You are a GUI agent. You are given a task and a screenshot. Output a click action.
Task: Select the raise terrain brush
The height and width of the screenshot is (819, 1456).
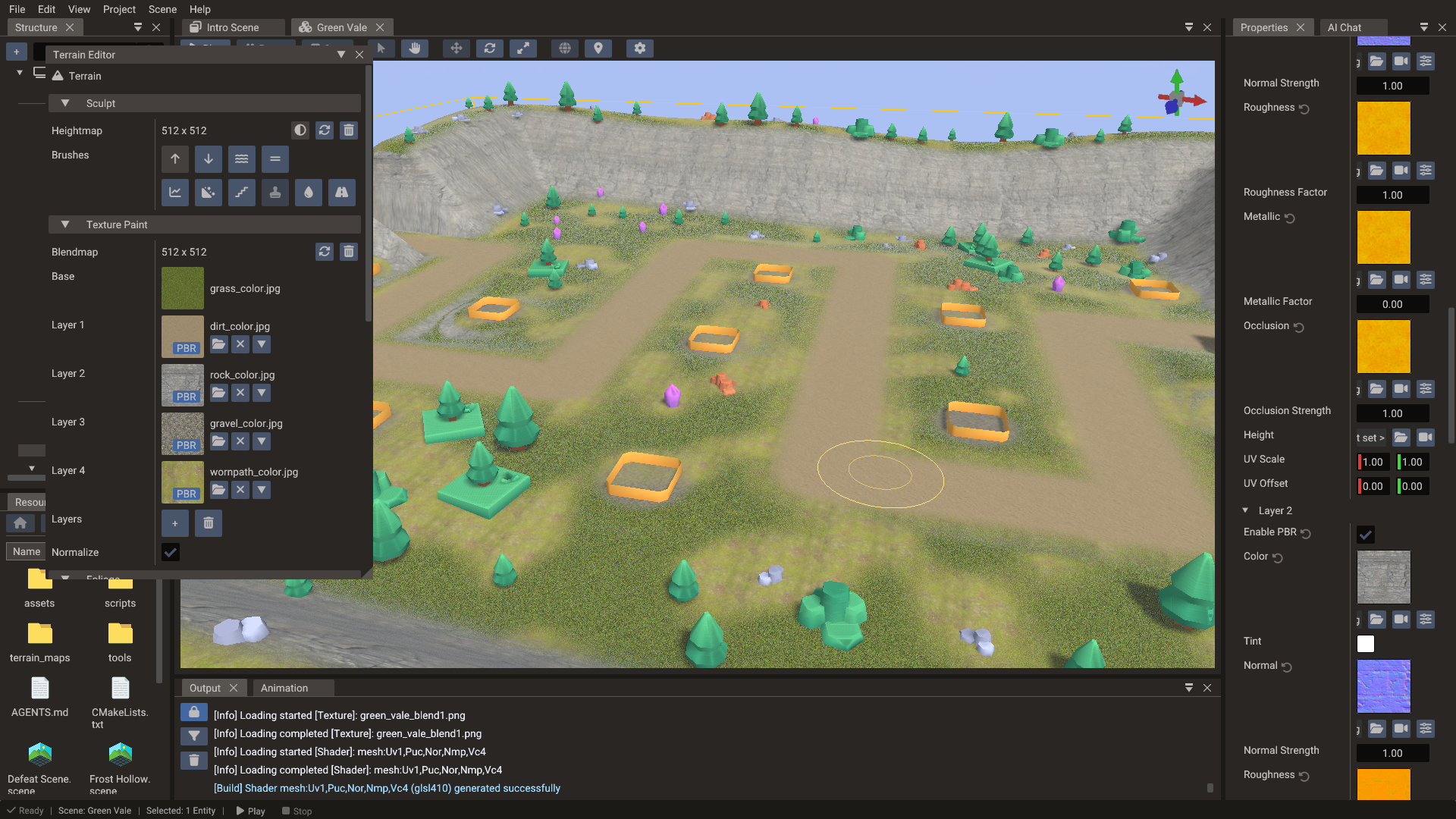pos(175,159)
